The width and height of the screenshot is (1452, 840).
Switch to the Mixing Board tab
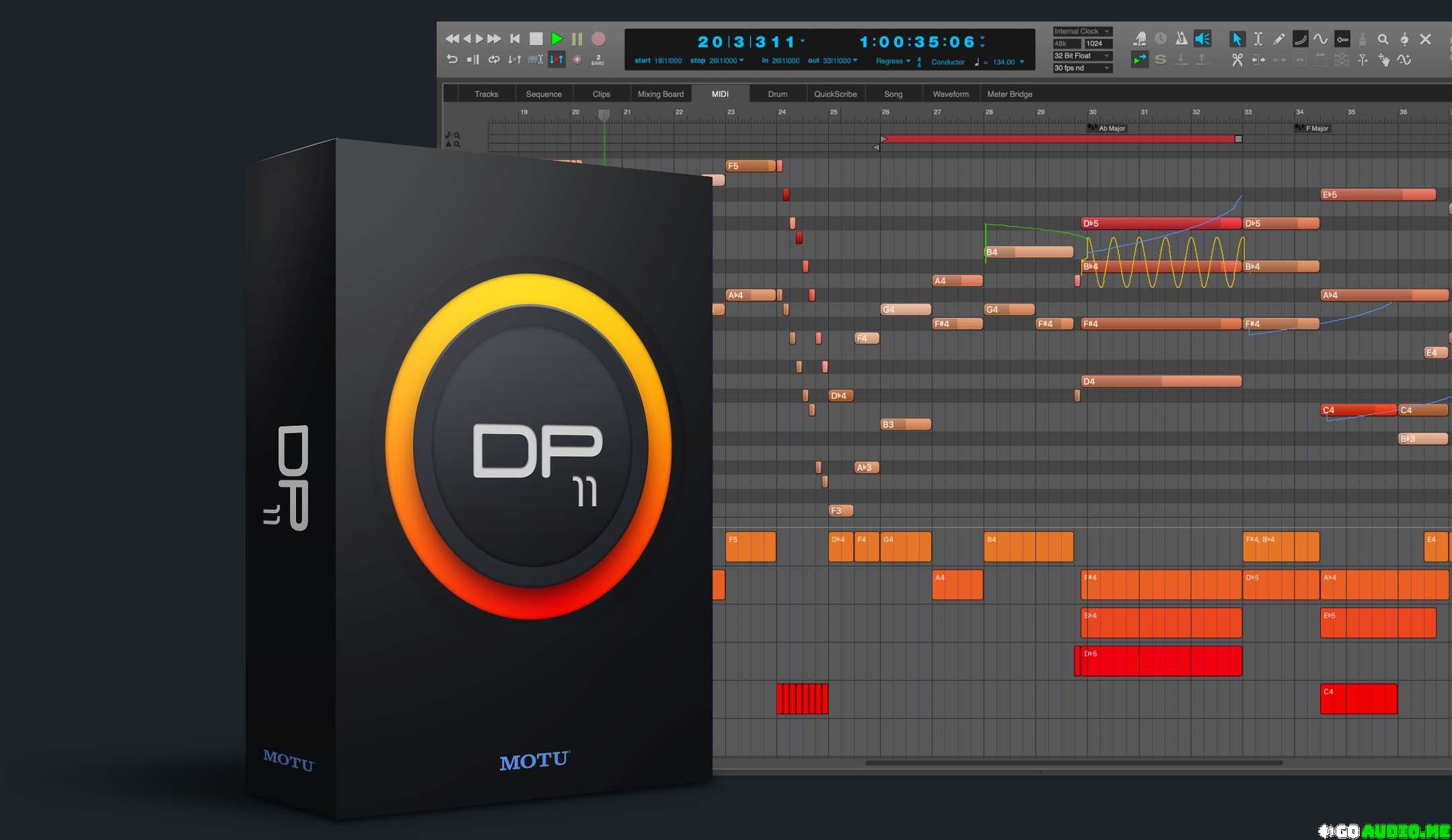[660, 94]
